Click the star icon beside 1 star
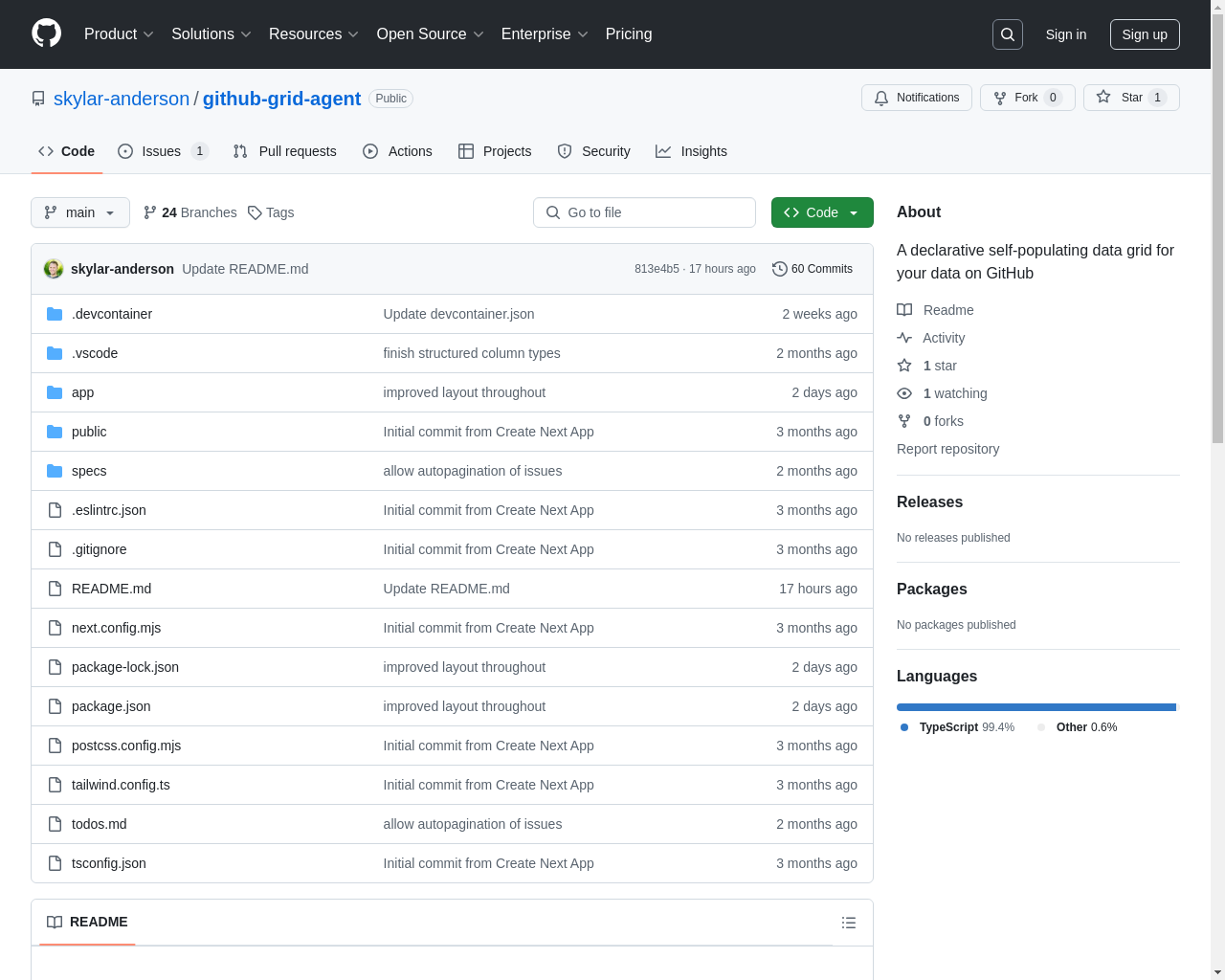The height and width of the screenshot is (980, 1225). [904, 366]
